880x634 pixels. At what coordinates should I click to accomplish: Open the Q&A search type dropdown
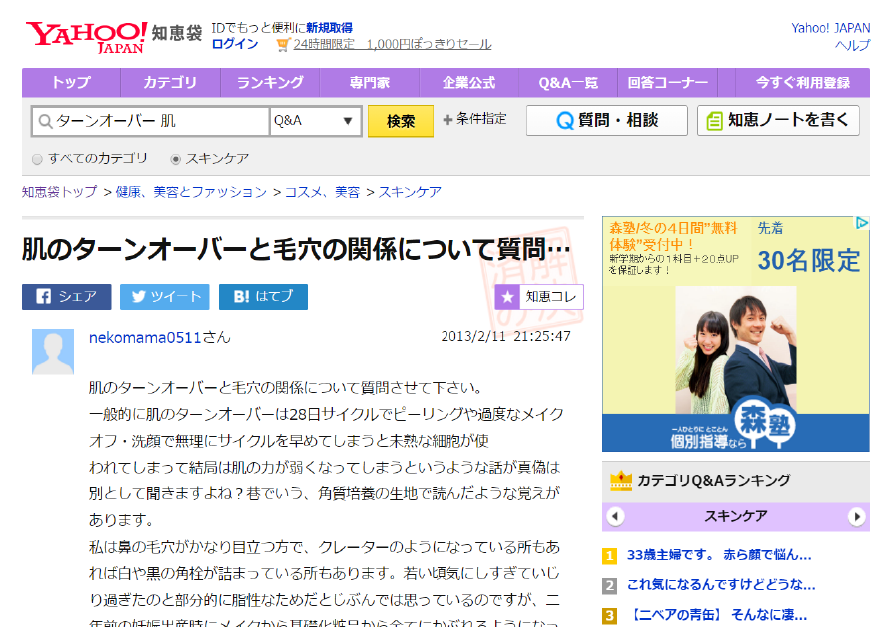point(315,121)
